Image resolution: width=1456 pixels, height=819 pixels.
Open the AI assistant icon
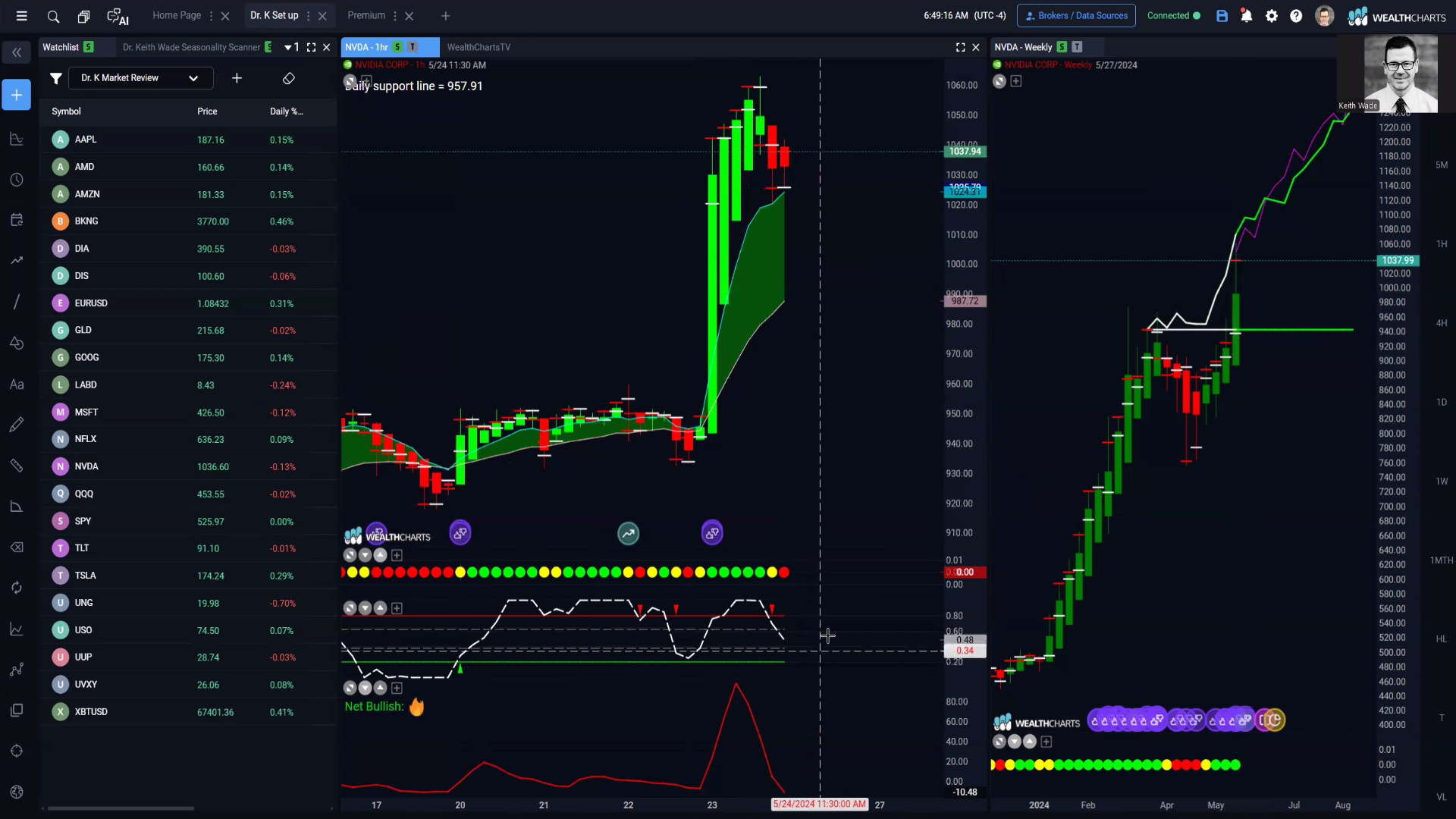[118, 16]
